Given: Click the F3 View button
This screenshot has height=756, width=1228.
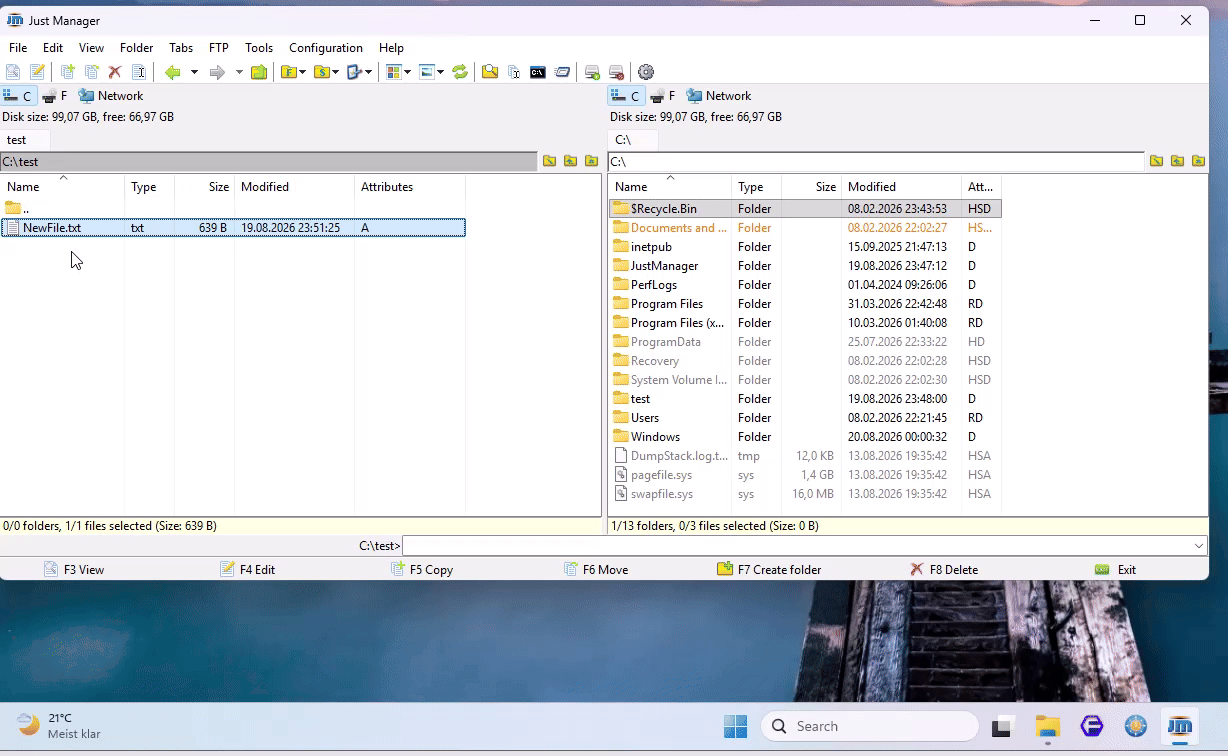Looking at the screenshot, I should [x=74, y=570].
